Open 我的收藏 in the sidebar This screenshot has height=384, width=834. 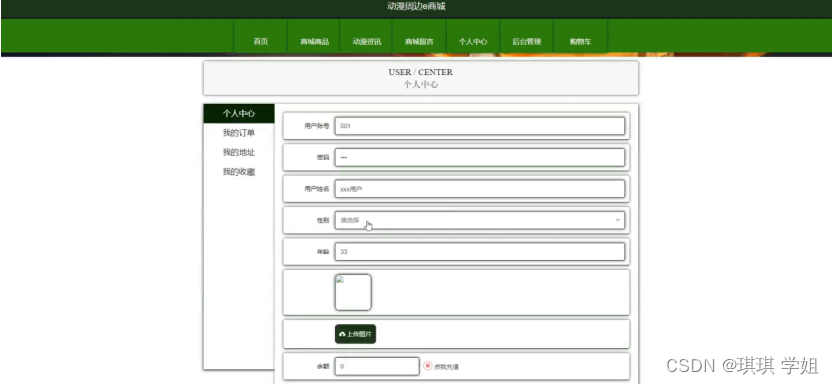click(x=239, y=172)
